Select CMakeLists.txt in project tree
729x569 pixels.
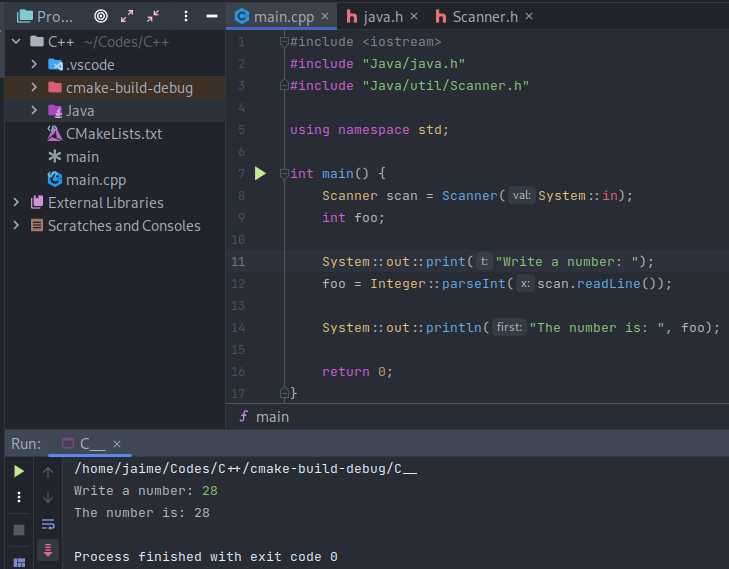pyautogui.click(x=114, y=134)
